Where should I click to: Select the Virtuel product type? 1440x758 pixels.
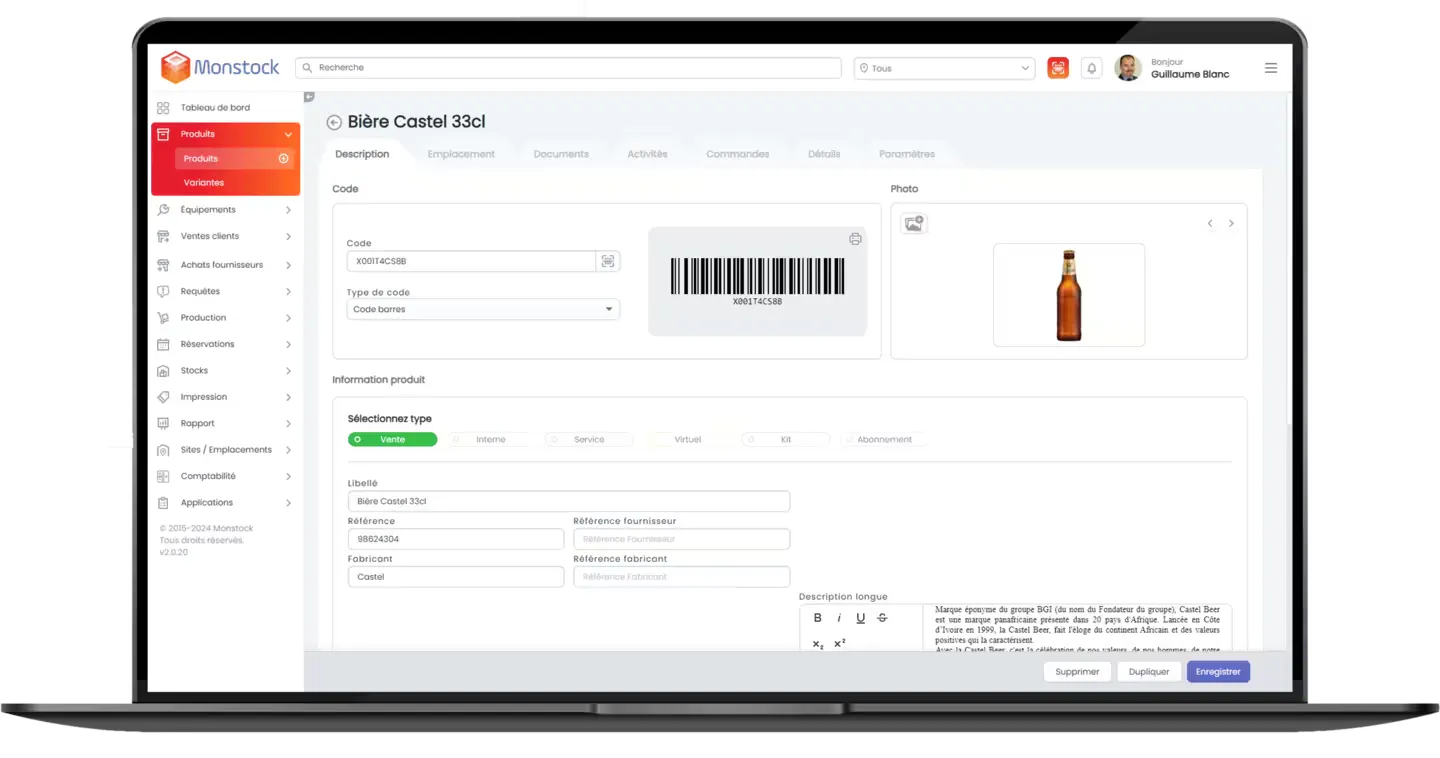pyautogui.click(x=687, y=439)
